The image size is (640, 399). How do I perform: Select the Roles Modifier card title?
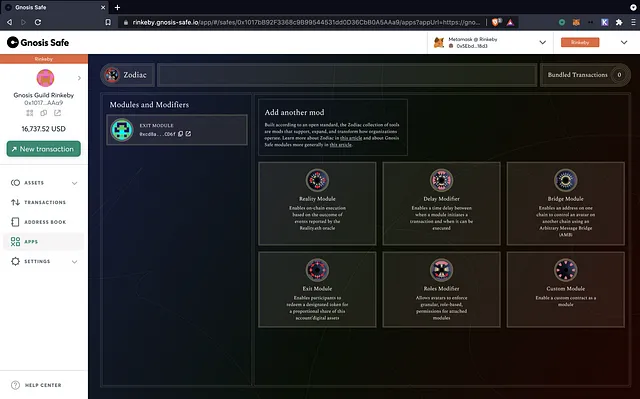[441, 288]
